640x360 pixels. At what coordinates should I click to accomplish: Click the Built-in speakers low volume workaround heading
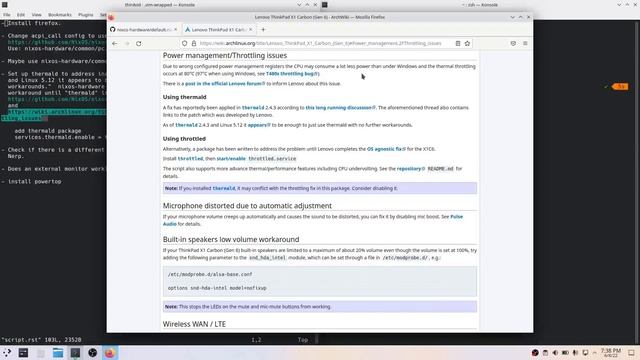(231, 239)
